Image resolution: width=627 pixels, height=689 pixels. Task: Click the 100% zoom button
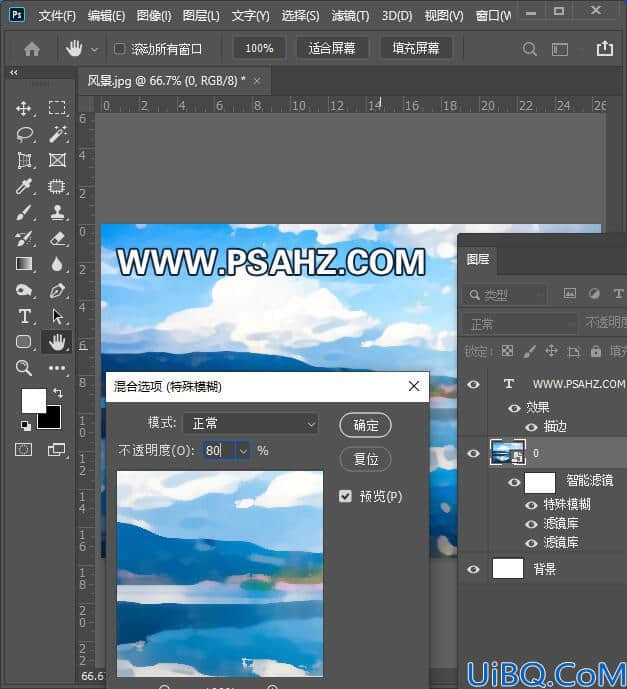[x=259, y=48]
